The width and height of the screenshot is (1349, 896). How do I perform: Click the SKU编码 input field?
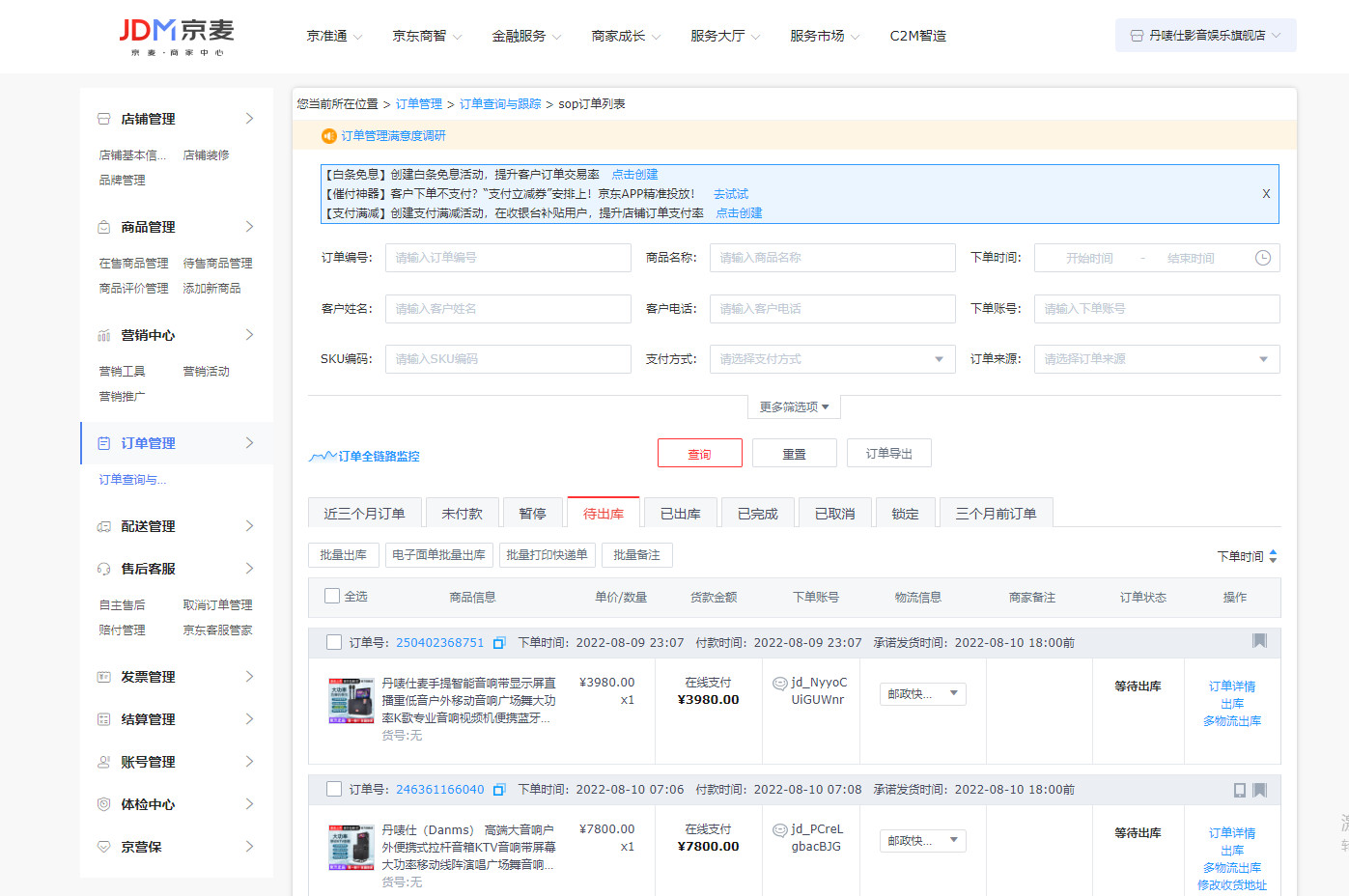tap(508, 359)
